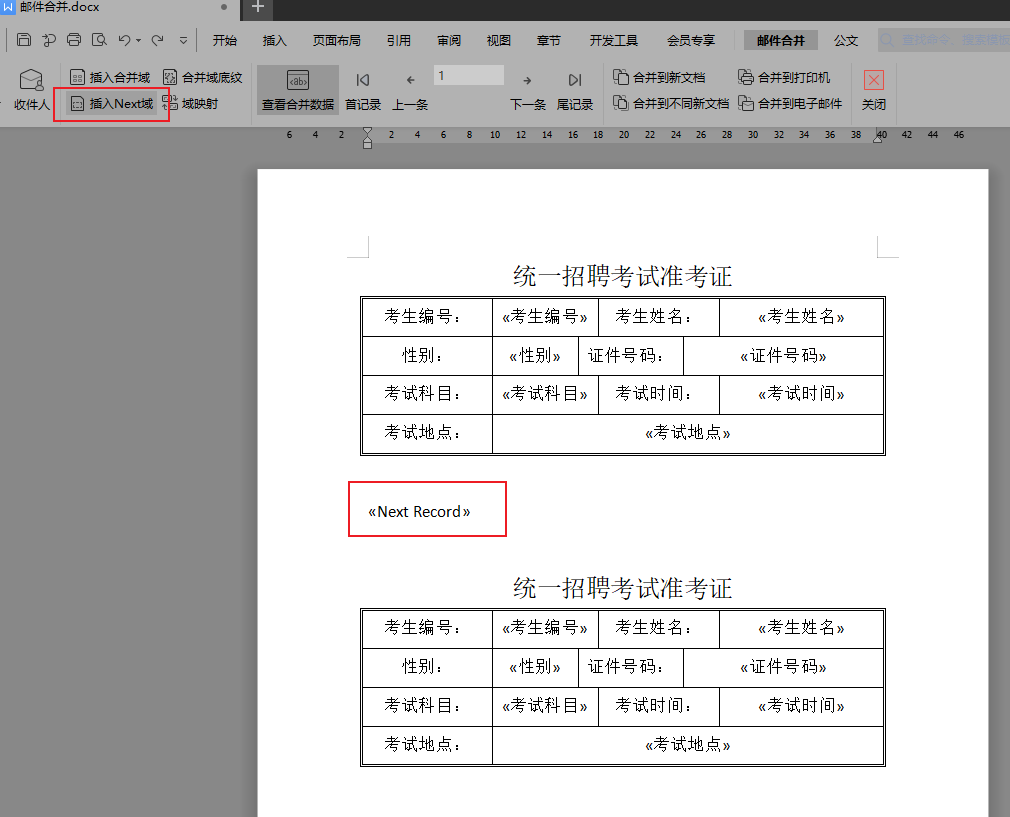
Task: Click first table's «考生编号» field
Action: tap(545, 316)
